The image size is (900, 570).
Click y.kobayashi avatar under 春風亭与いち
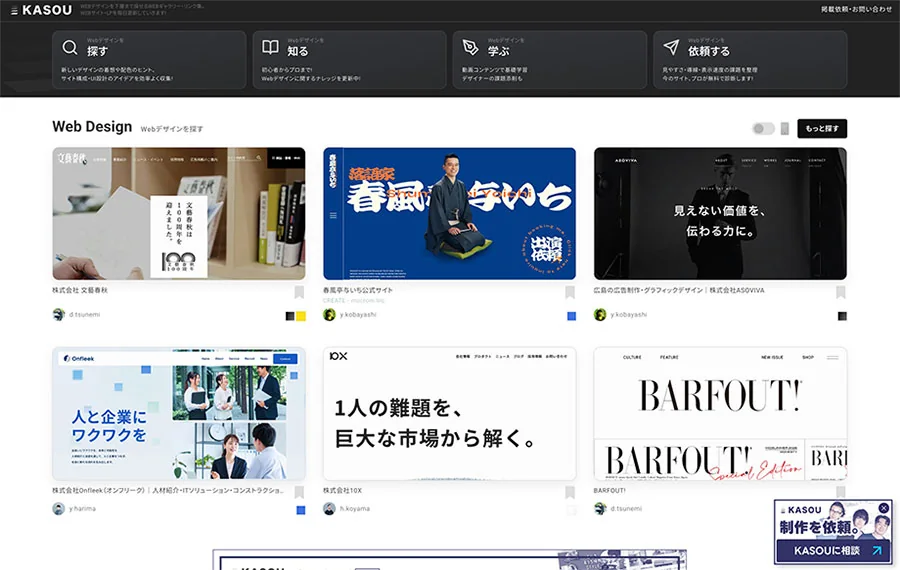329,315
